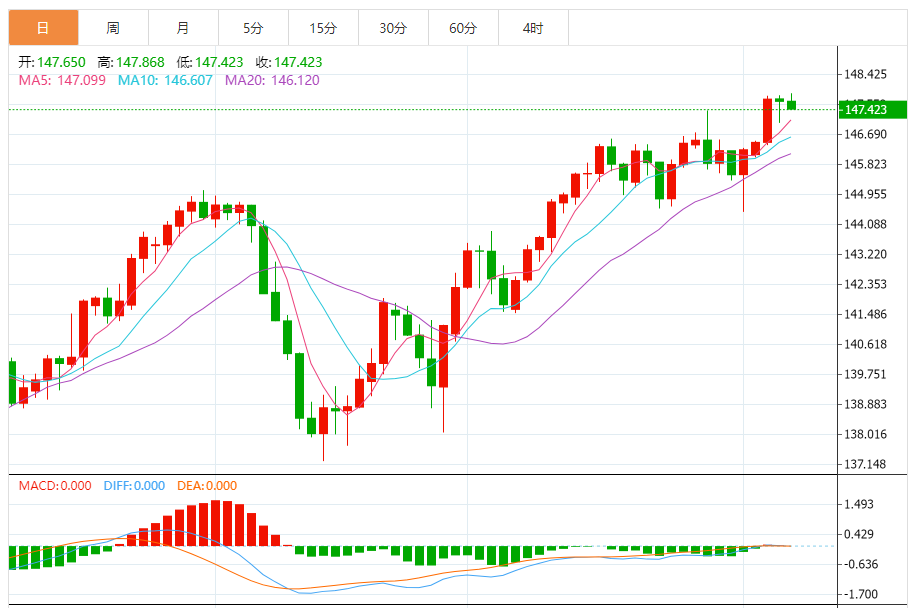912x608 pixels.
Task: Click the MA20: 146.120 label
Action: (272, 80)
